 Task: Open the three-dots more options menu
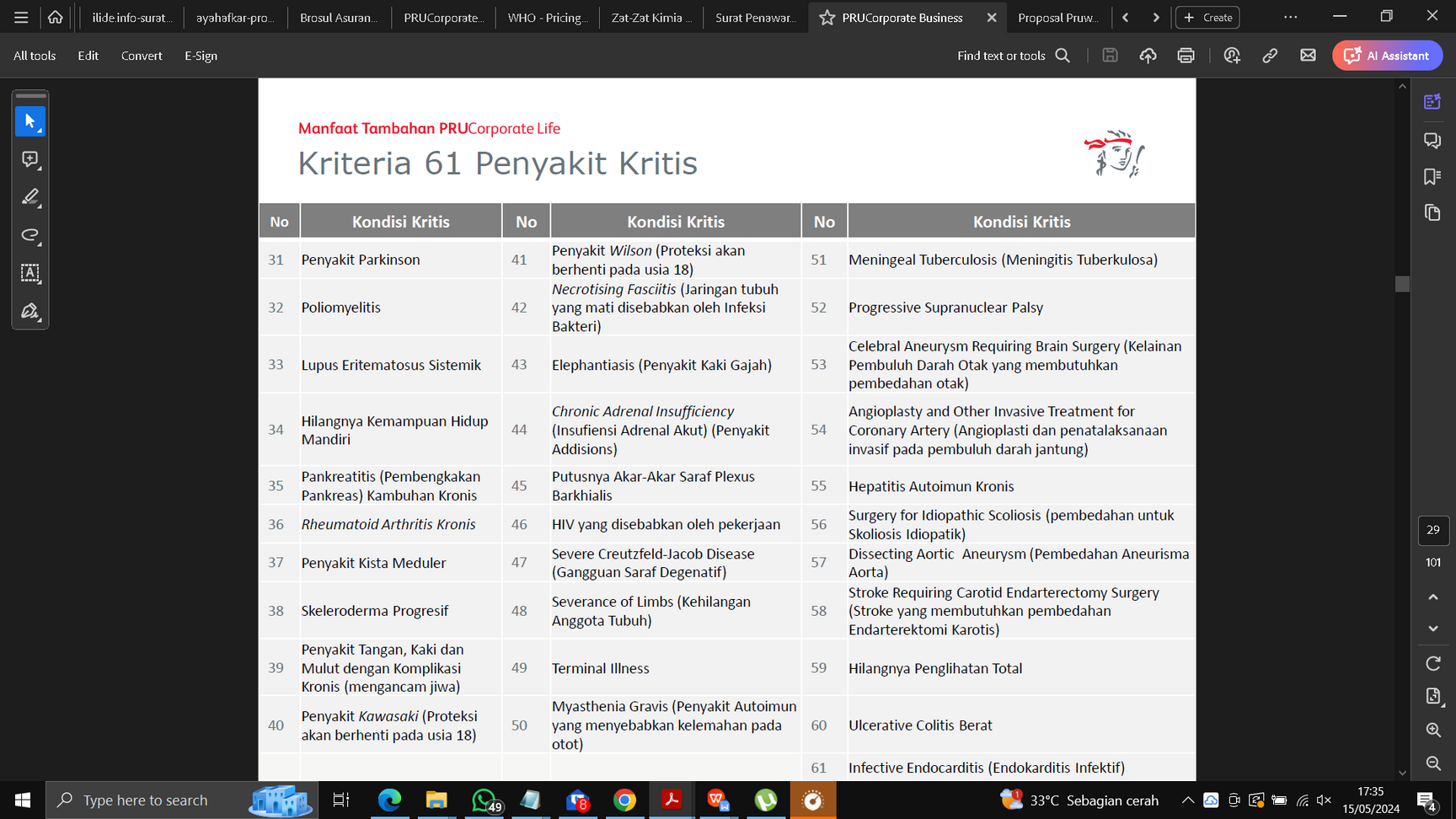click(1290, 17)
